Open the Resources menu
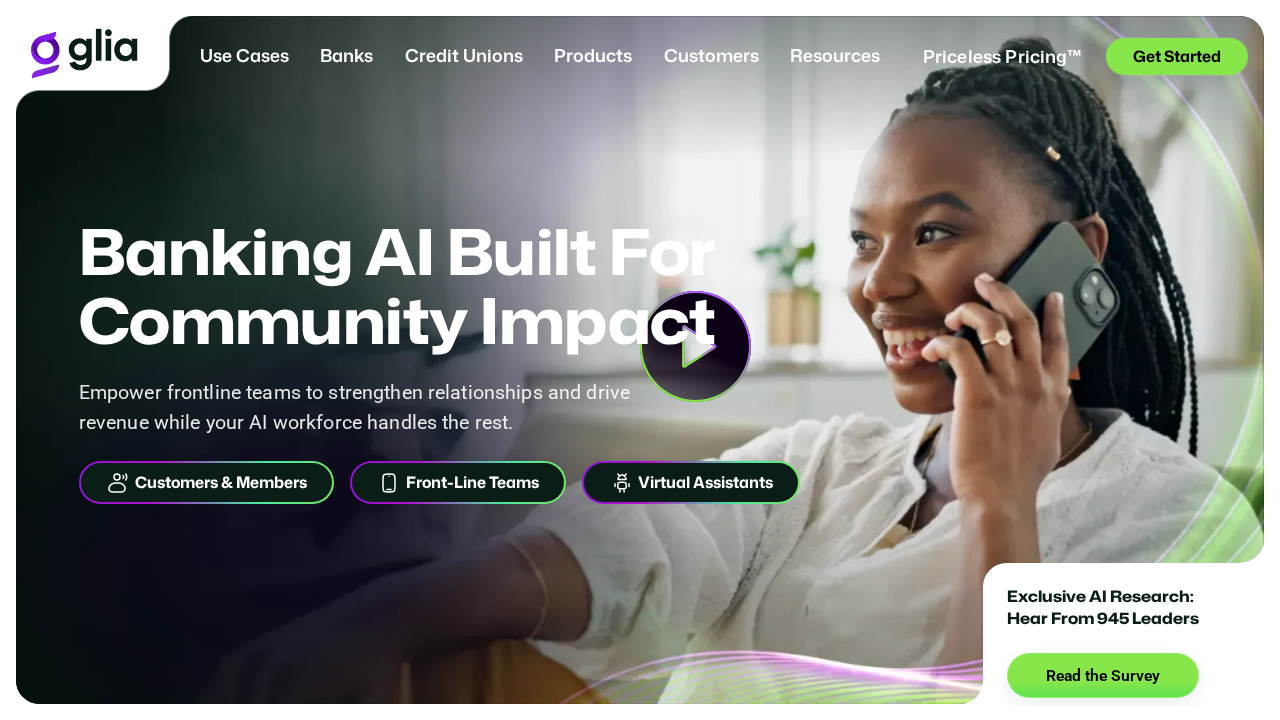The height and width of the screenshot is (720, 1280). coord(835,56)
